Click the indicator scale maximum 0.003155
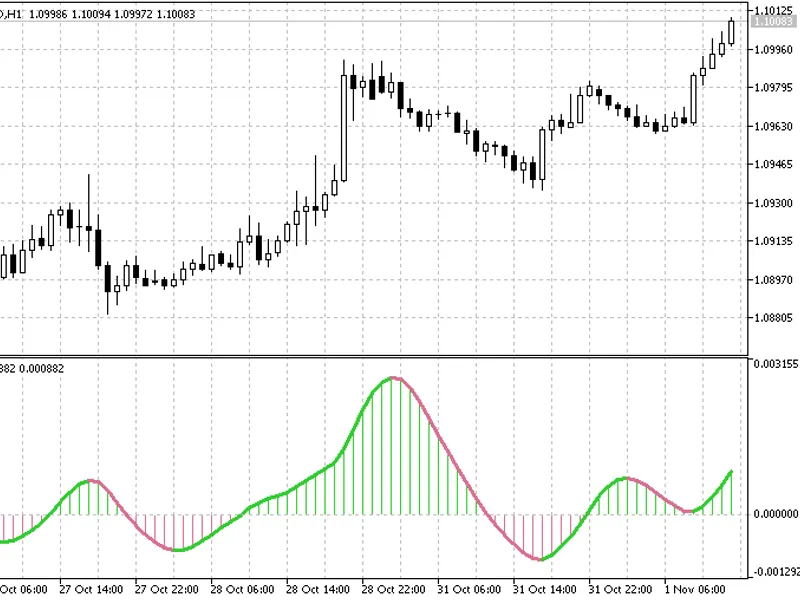The width and height of the screenshot is (800, 600). pyautogui.click(x=776, y=364)
